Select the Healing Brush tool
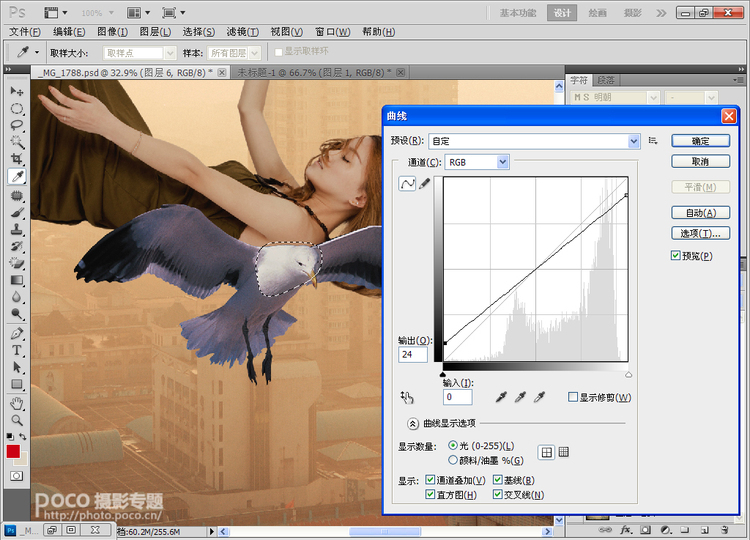This screenshot has width=750, height=540. (17, 195)
